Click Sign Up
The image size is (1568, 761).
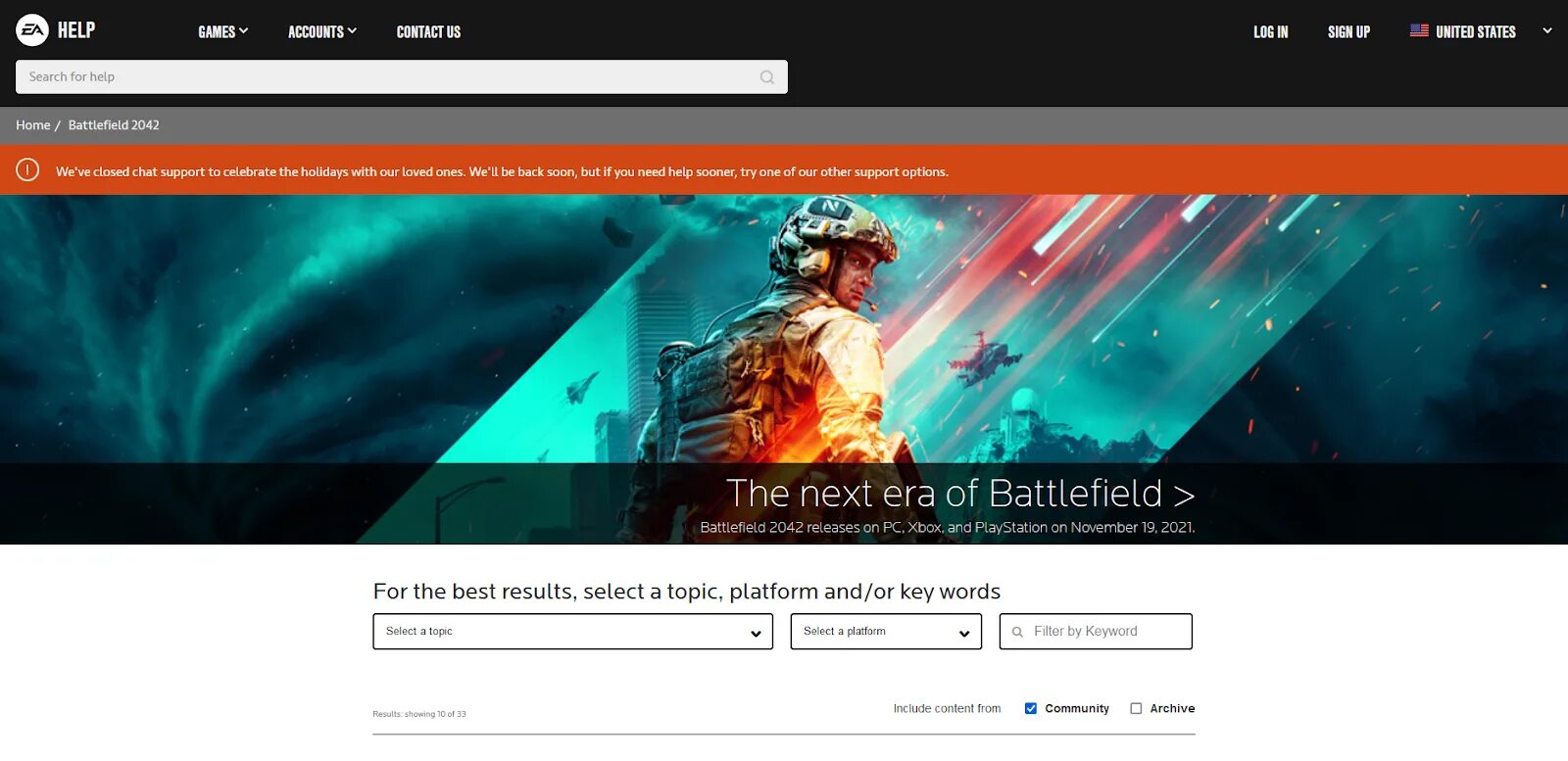pyautogui.click(x=1348, y=31)
